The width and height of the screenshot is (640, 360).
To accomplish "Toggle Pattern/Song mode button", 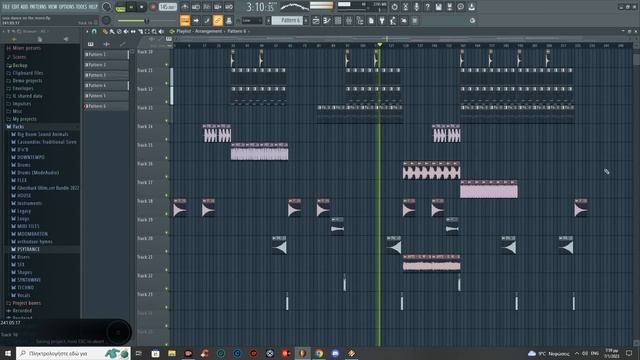I will (120, 8).
